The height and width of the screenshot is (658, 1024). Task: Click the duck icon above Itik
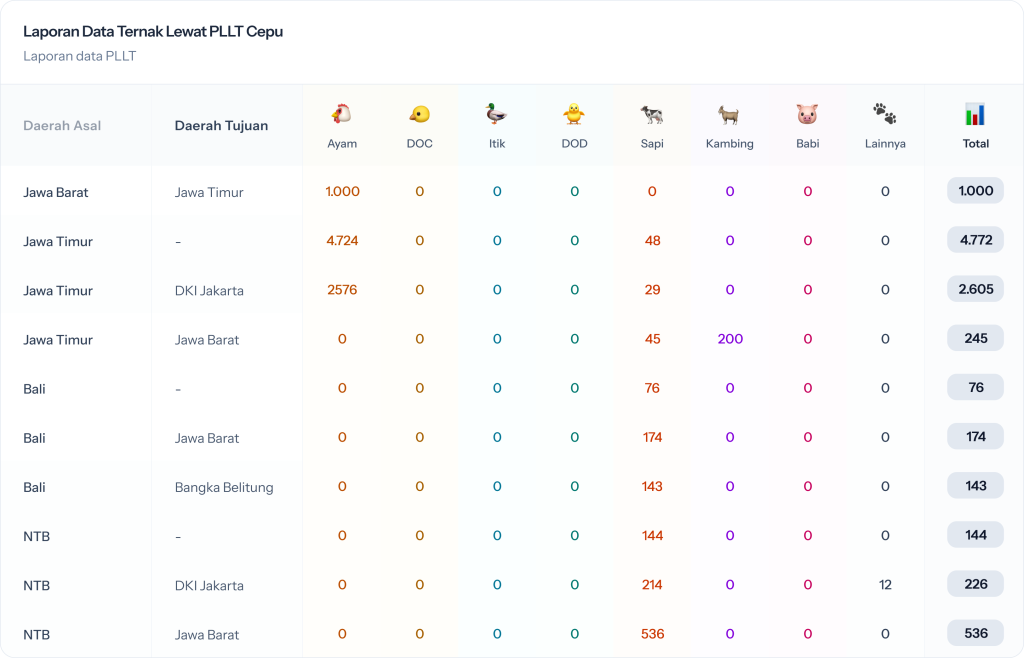pyautogui.click(x=497, y=114)
